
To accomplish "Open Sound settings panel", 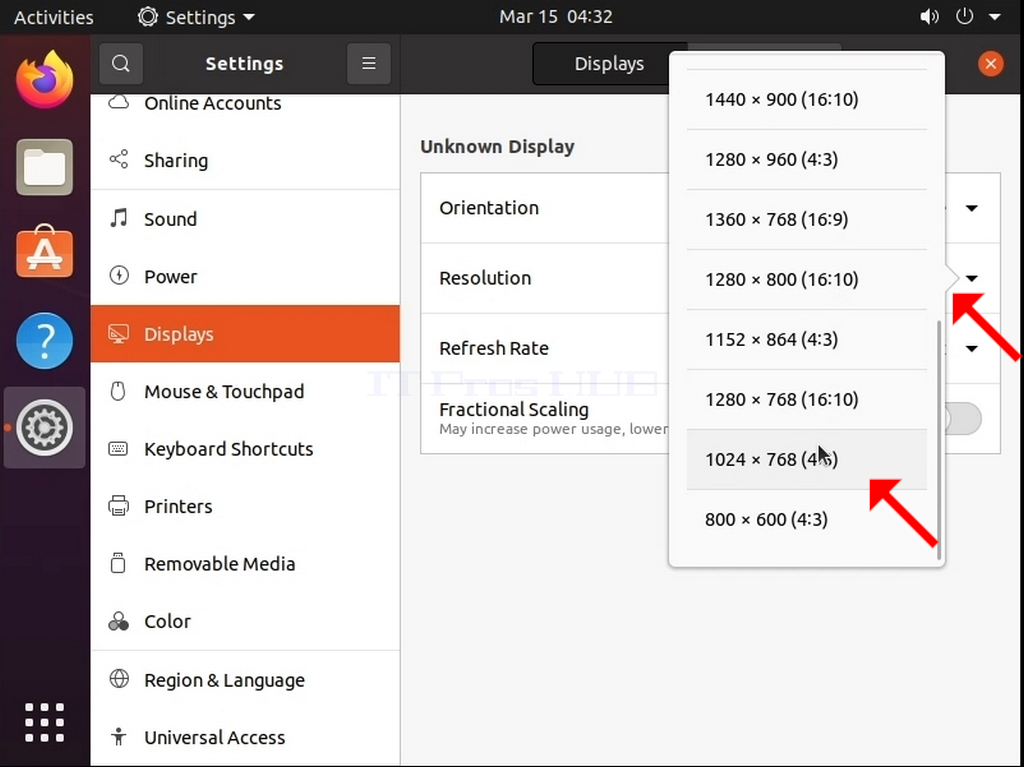I will click(246, 219).
